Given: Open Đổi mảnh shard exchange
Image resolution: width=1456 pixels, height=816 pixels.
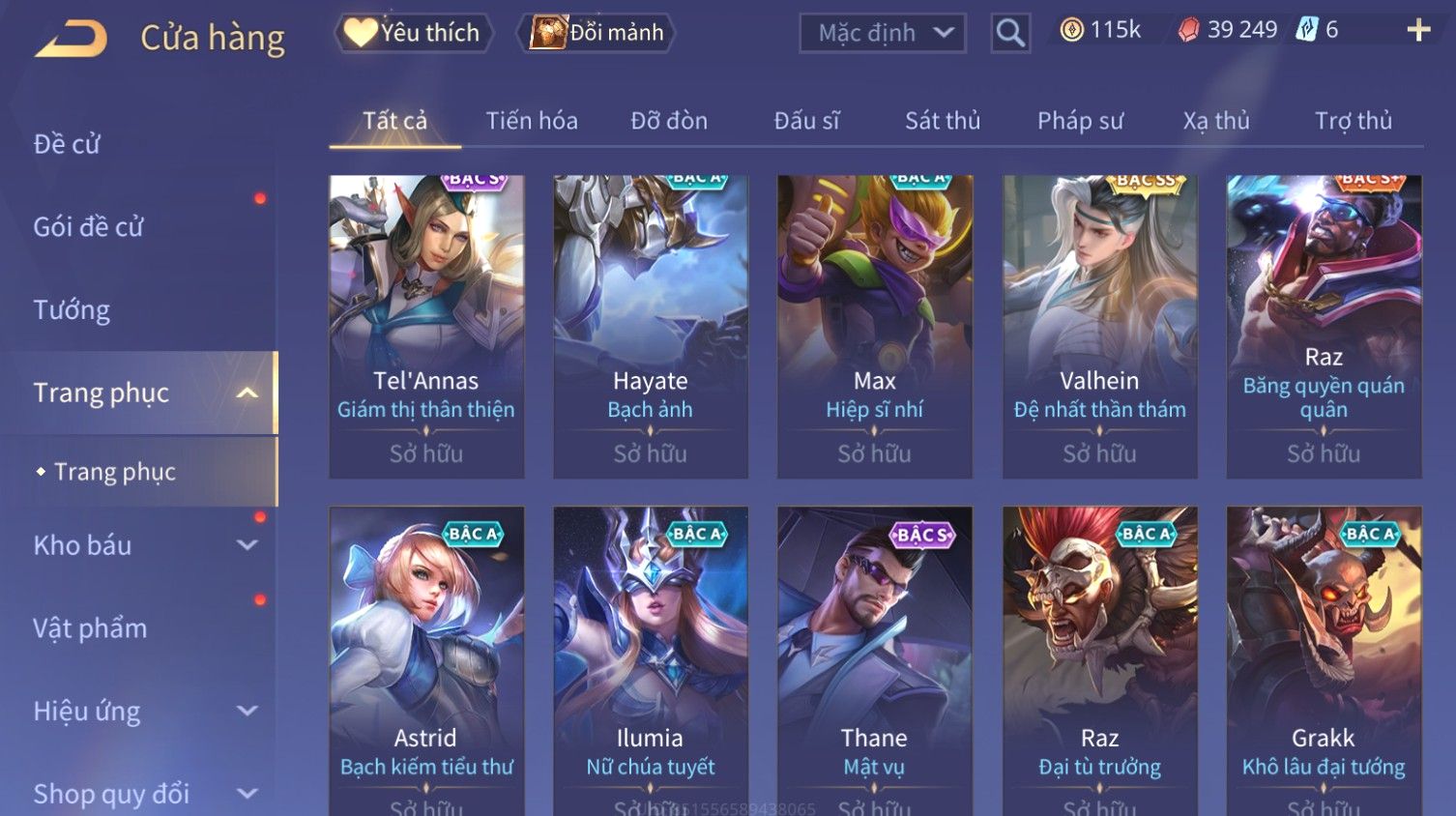Looking at the screenshot, I should [x=596, y=33].
